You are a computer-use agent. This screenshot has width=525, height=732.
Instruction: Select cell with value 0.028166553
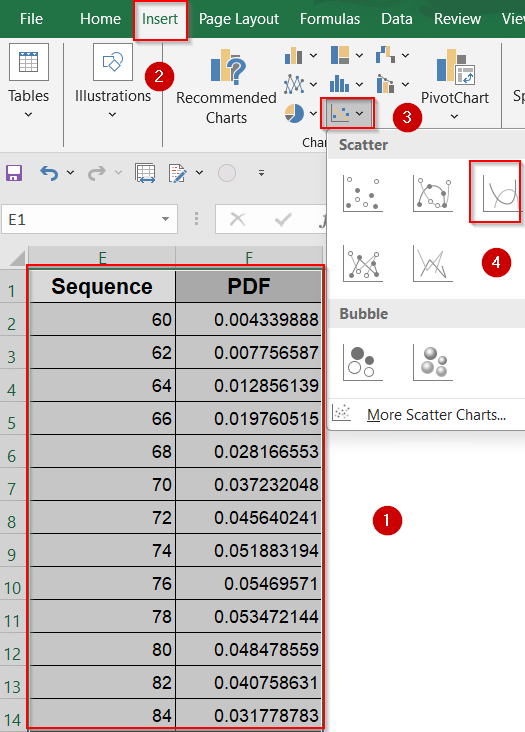pyautogui.click(x=249, y=451)
